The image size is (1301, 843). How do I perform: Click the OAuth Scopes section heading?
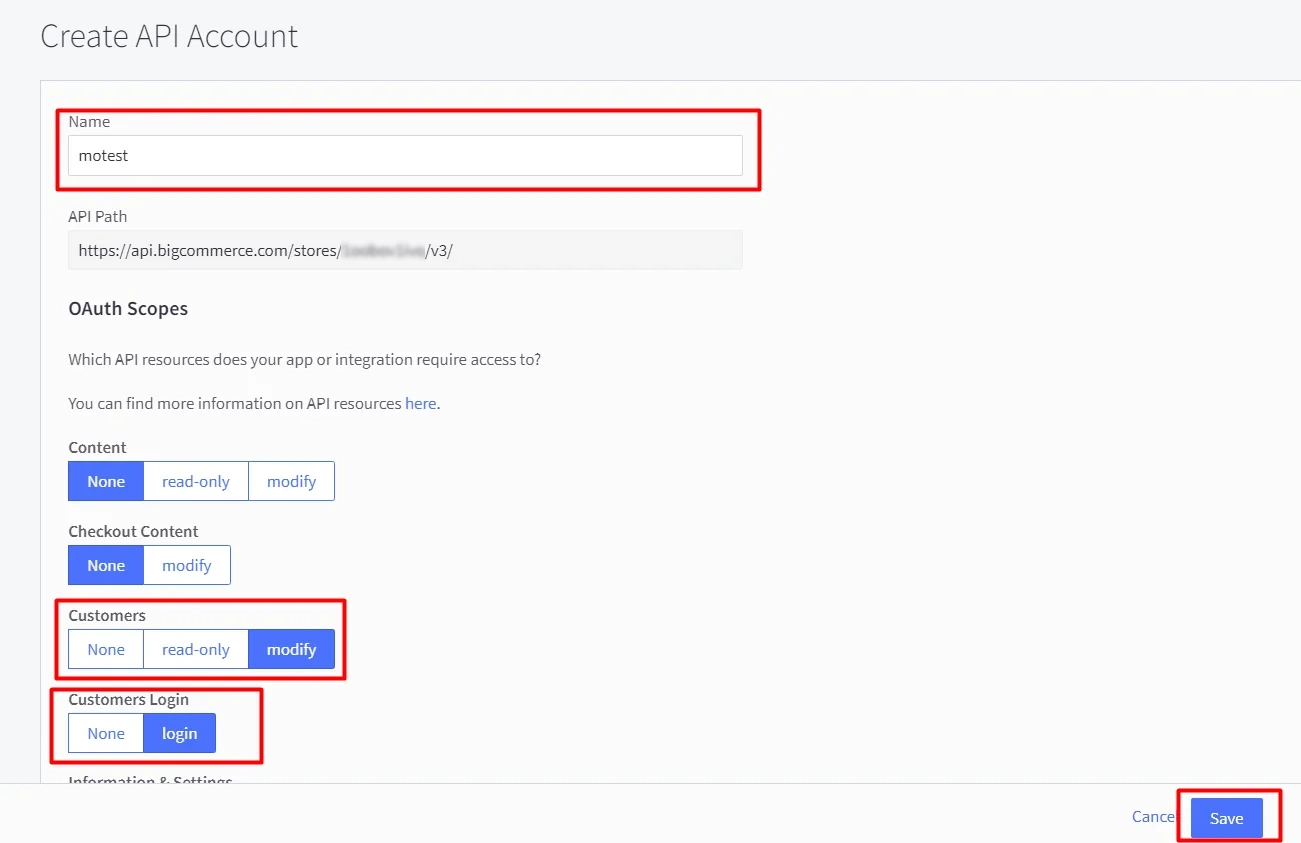point(128,308)
